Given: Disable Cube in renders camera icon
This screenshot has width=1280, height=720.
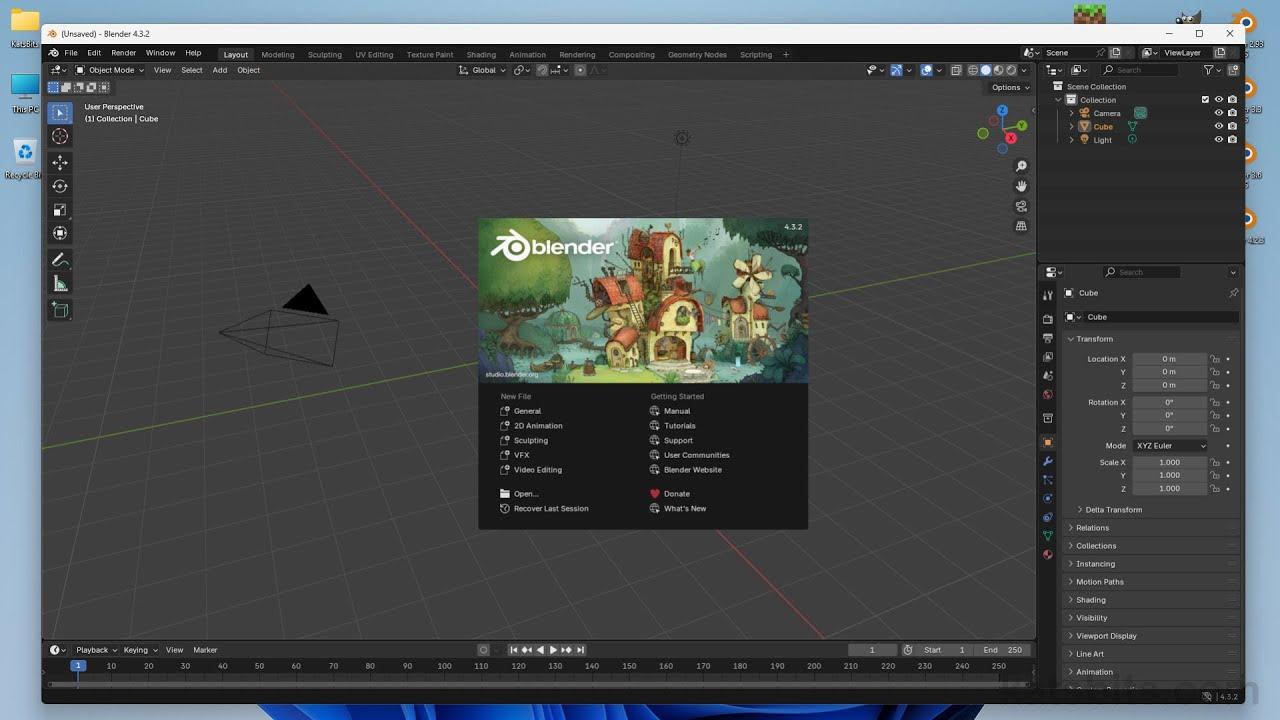Looking at the screenshot, I should pyautogui.click(x=1232, y=126).
